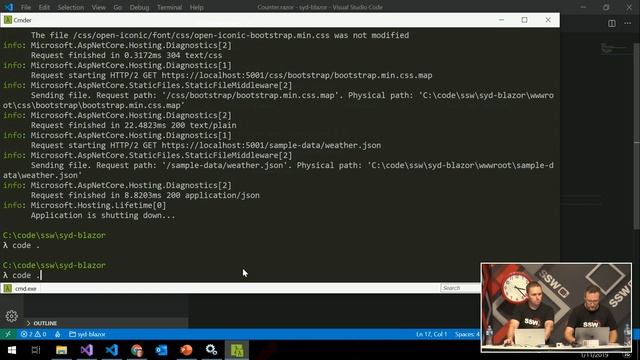Screen dimensions: 640x360
Task: Click the 'was not modified' log line
Action: click(x=220, y=36)
